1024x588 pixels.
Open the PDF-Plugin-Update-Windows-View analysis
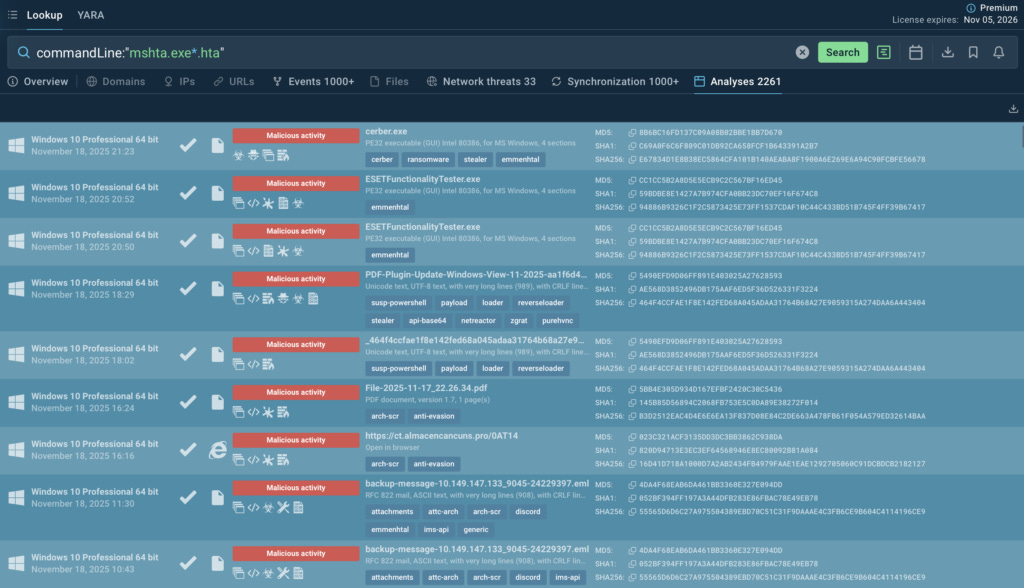pyautogui.click(x=476, y=274)
